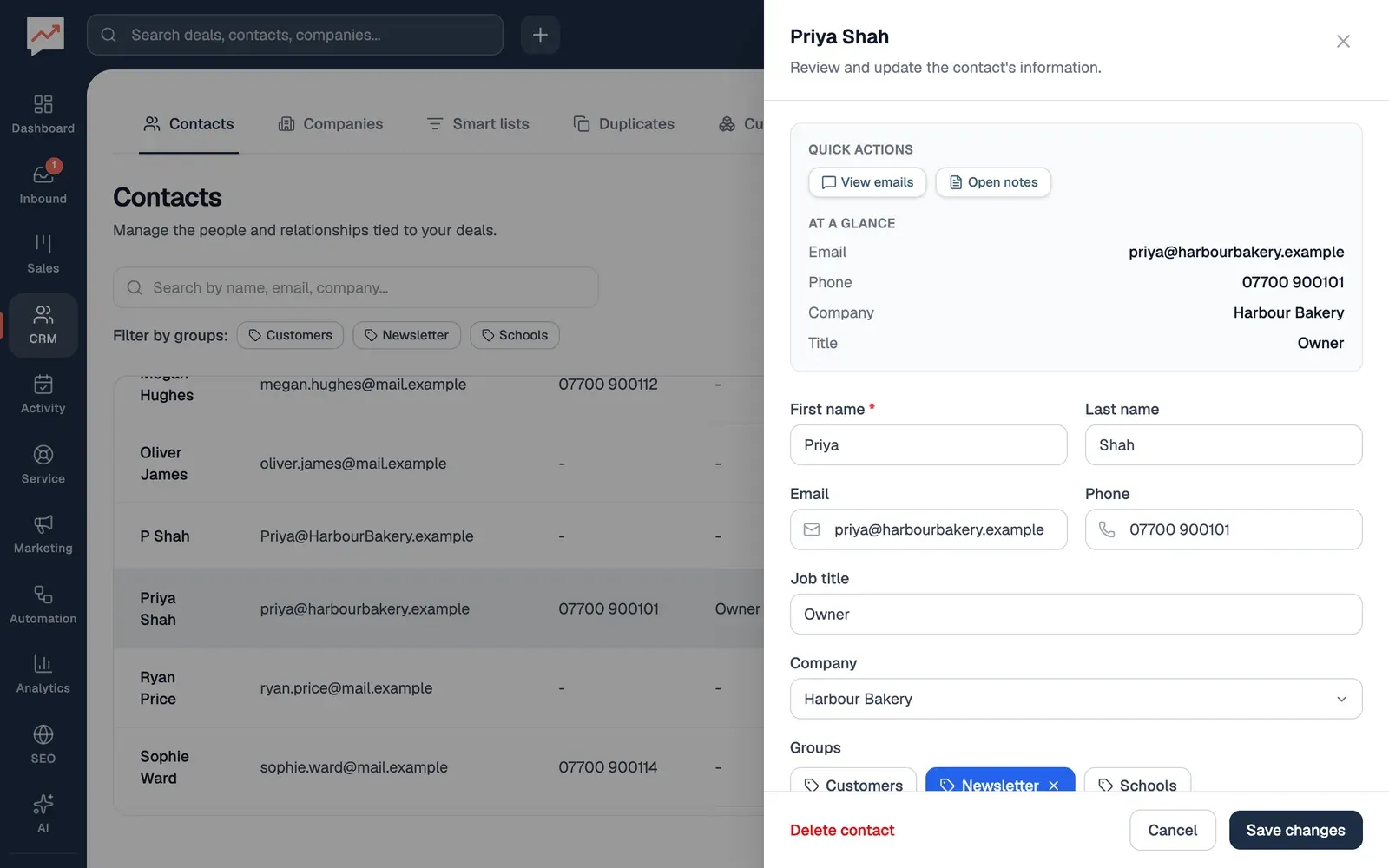
Task: Switch to the Contacts tab
Action: tap(188, 124)
